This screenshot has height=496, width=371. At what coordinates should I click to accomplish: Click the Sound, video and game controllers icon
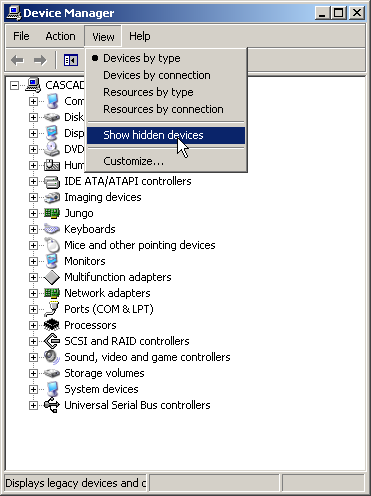tap(52, 357)
